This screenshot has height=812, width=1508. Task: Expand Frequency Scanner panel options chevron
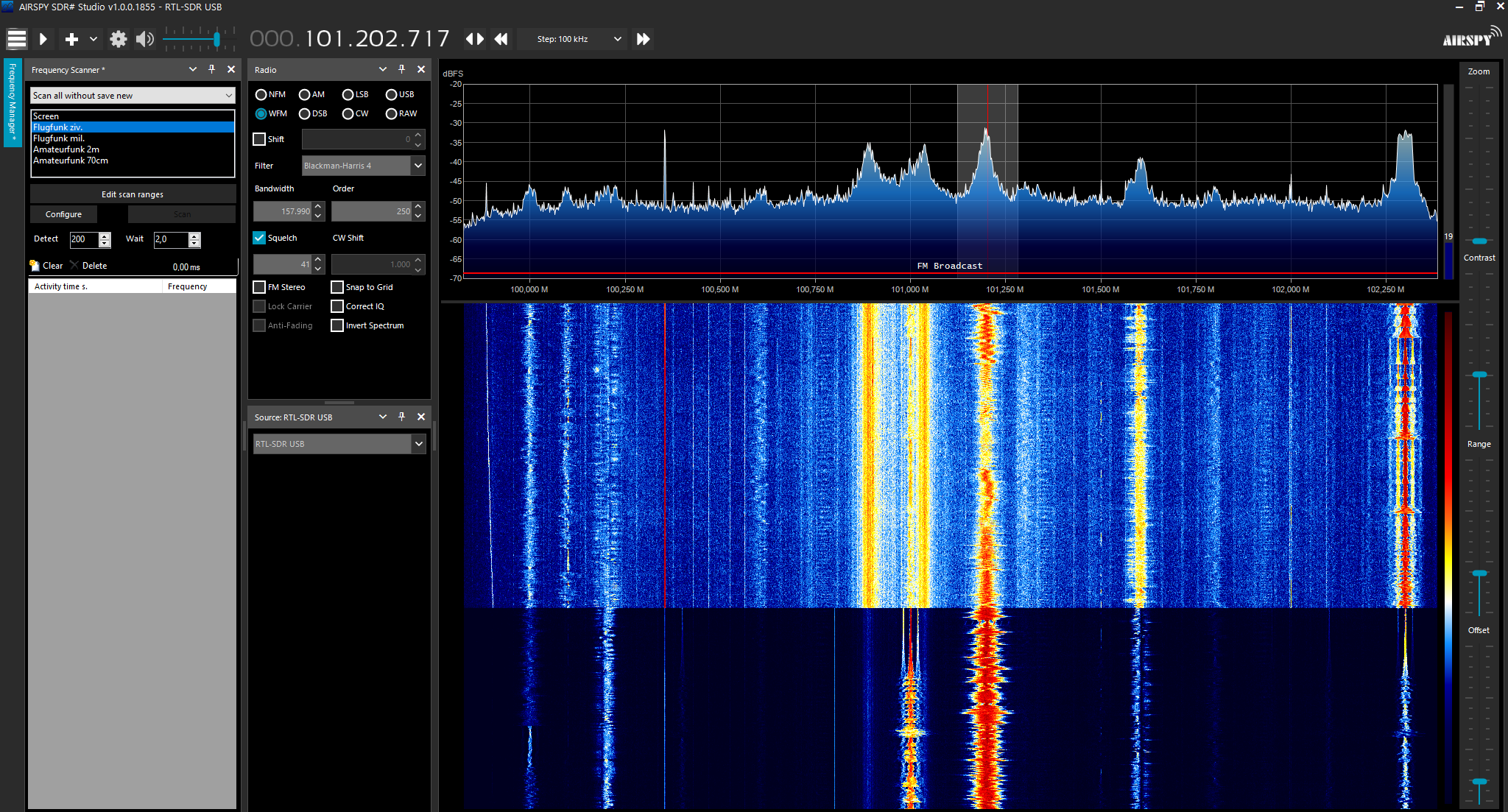(193, 69)
